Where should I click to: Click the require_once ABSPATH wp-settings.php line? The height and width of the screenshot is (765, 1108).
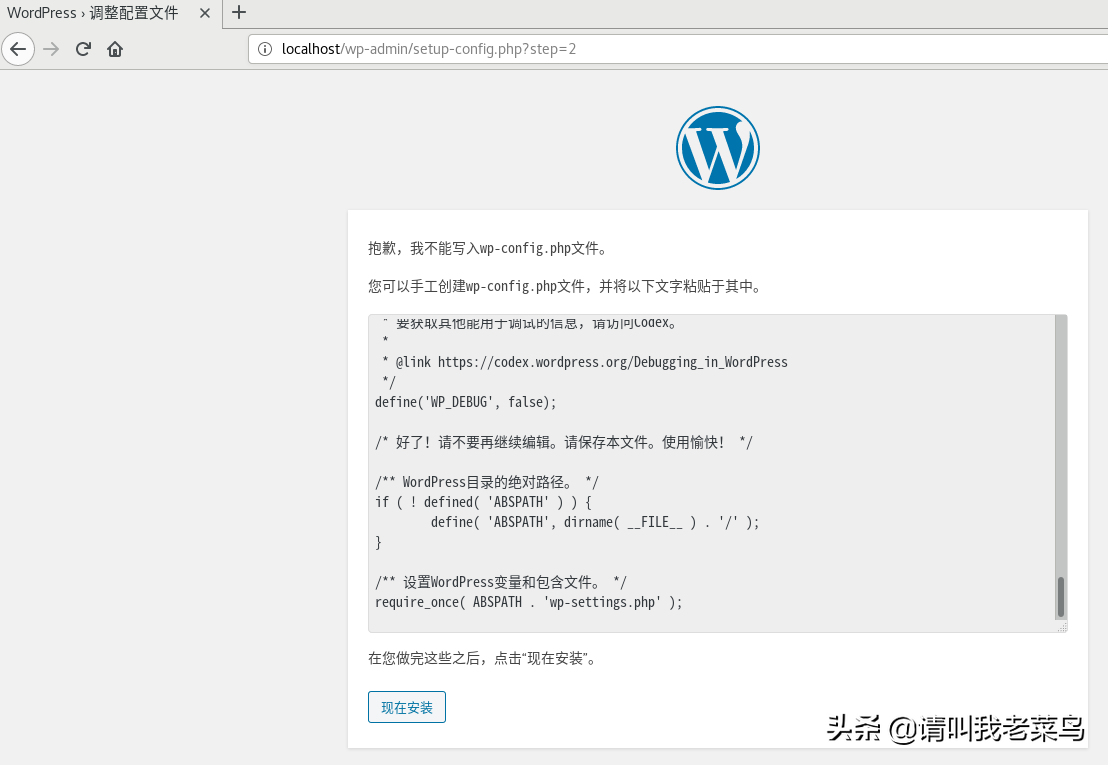[529, 603]
